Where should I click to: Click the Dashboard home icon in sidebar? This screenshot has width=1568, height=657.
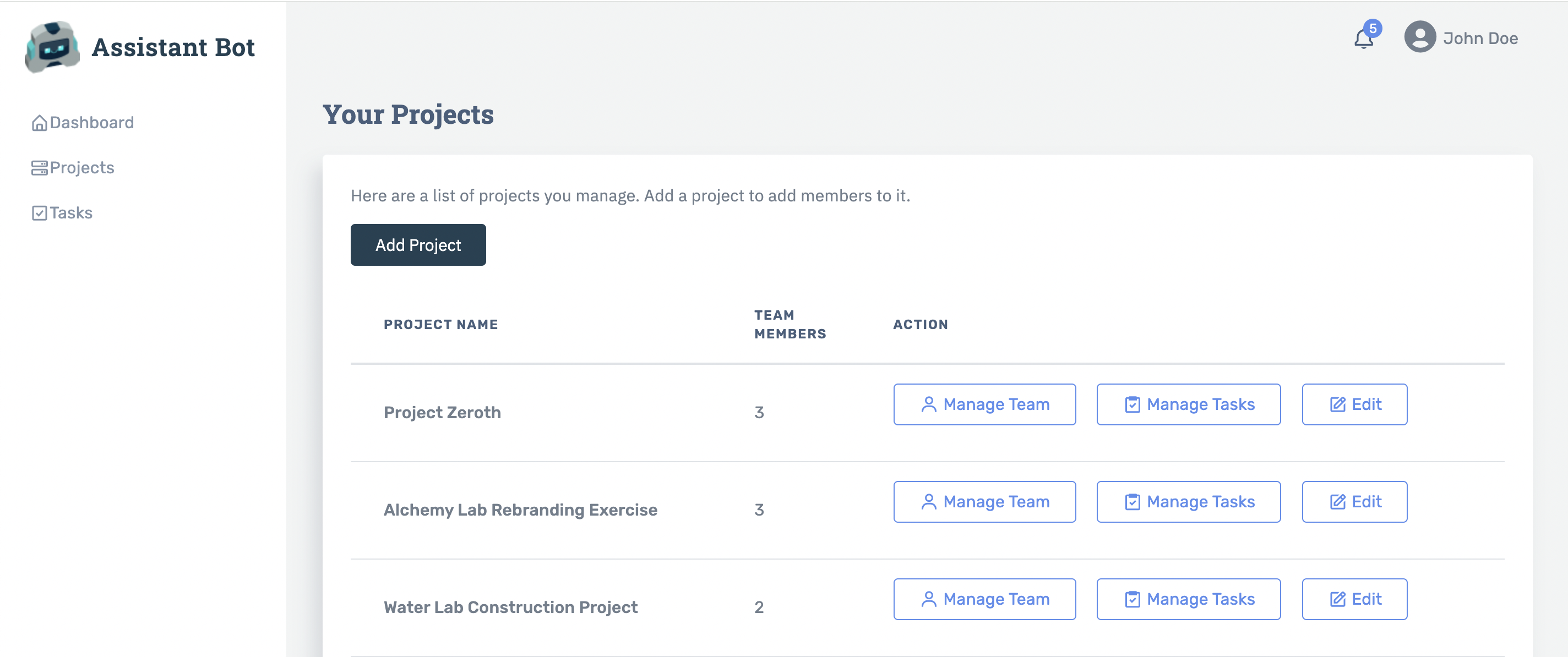tap(40, 123)
